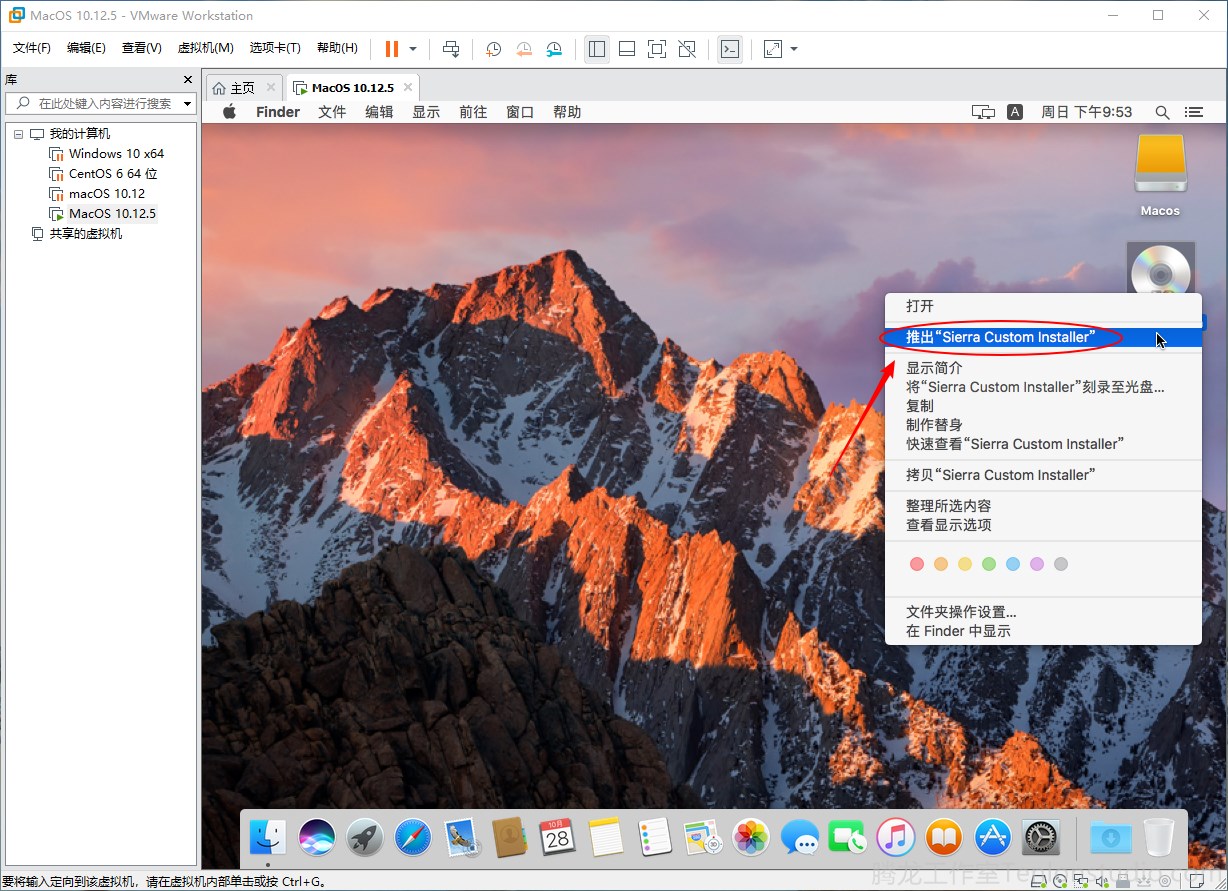Open the VMware 文件(F) menu
Viewport: 1228px width, 891px height.
(x=32, y=48)
